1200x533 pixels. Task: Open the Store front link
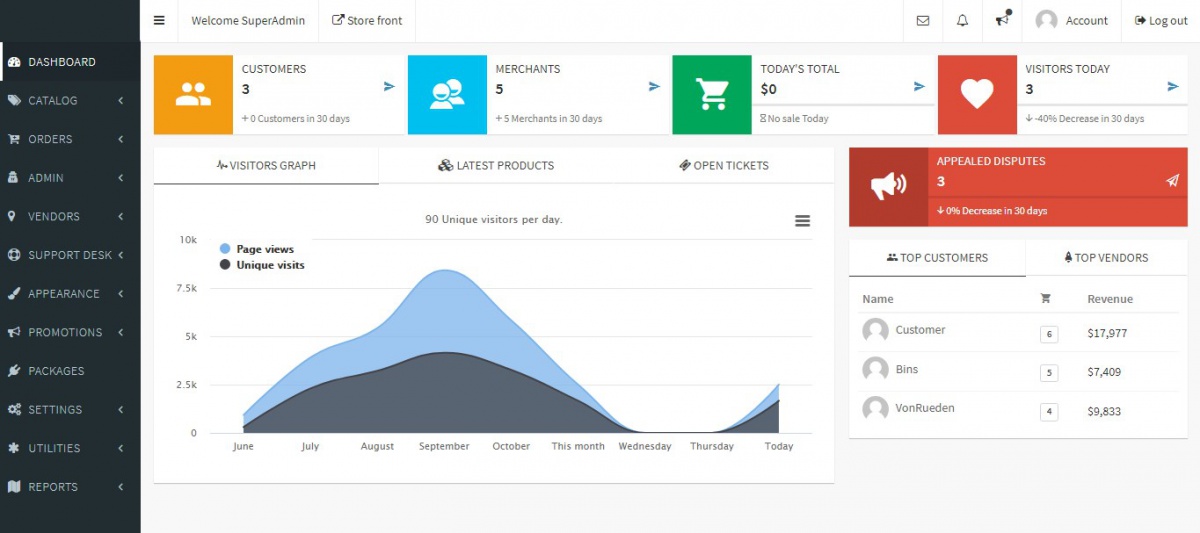point(367,21)
